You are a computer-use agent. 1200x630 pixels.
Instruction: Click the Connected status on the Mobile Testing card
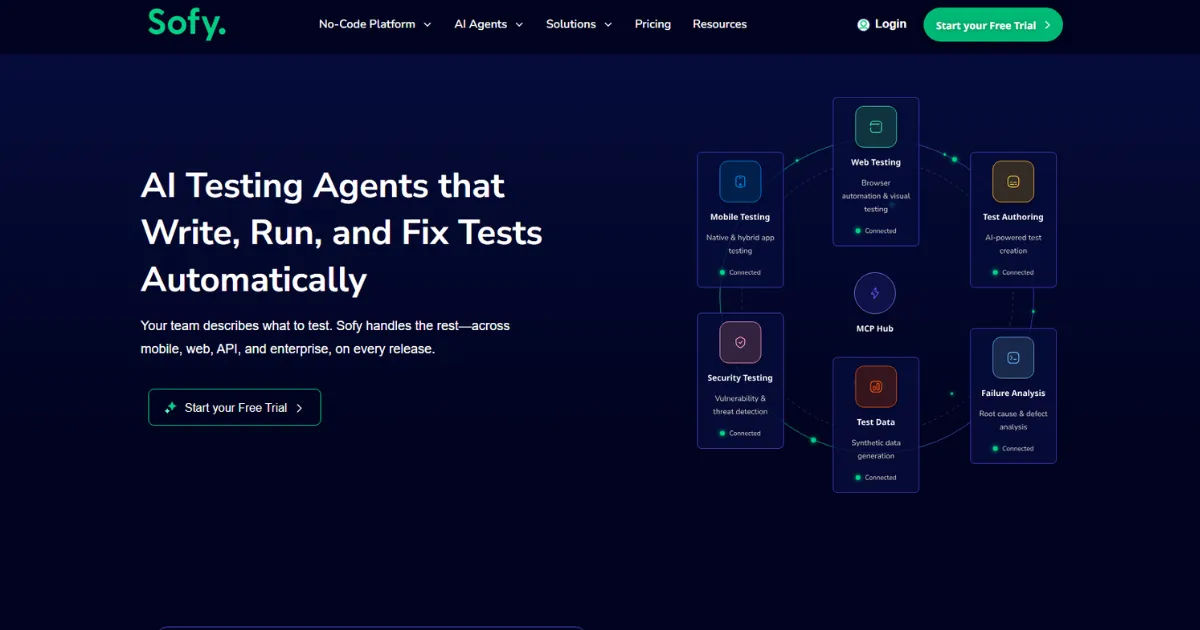pyautogui.click(x=740, y=272)
